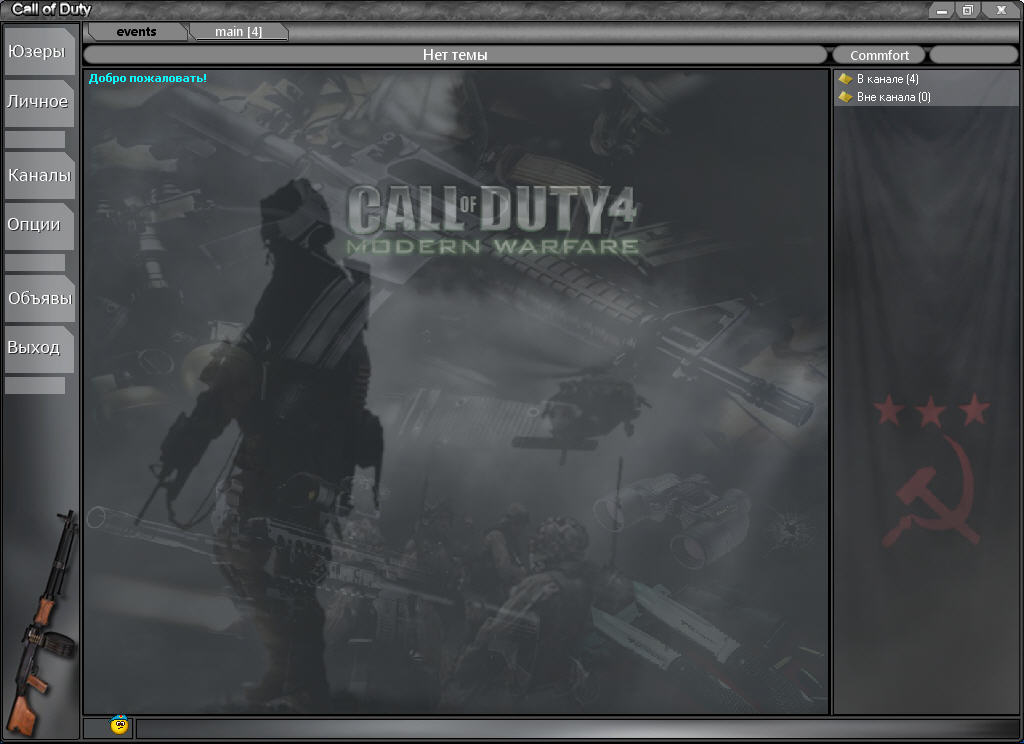Focus the message input field
The width and height of the screenshot is (1024, 744).
[x=577, y=728]
